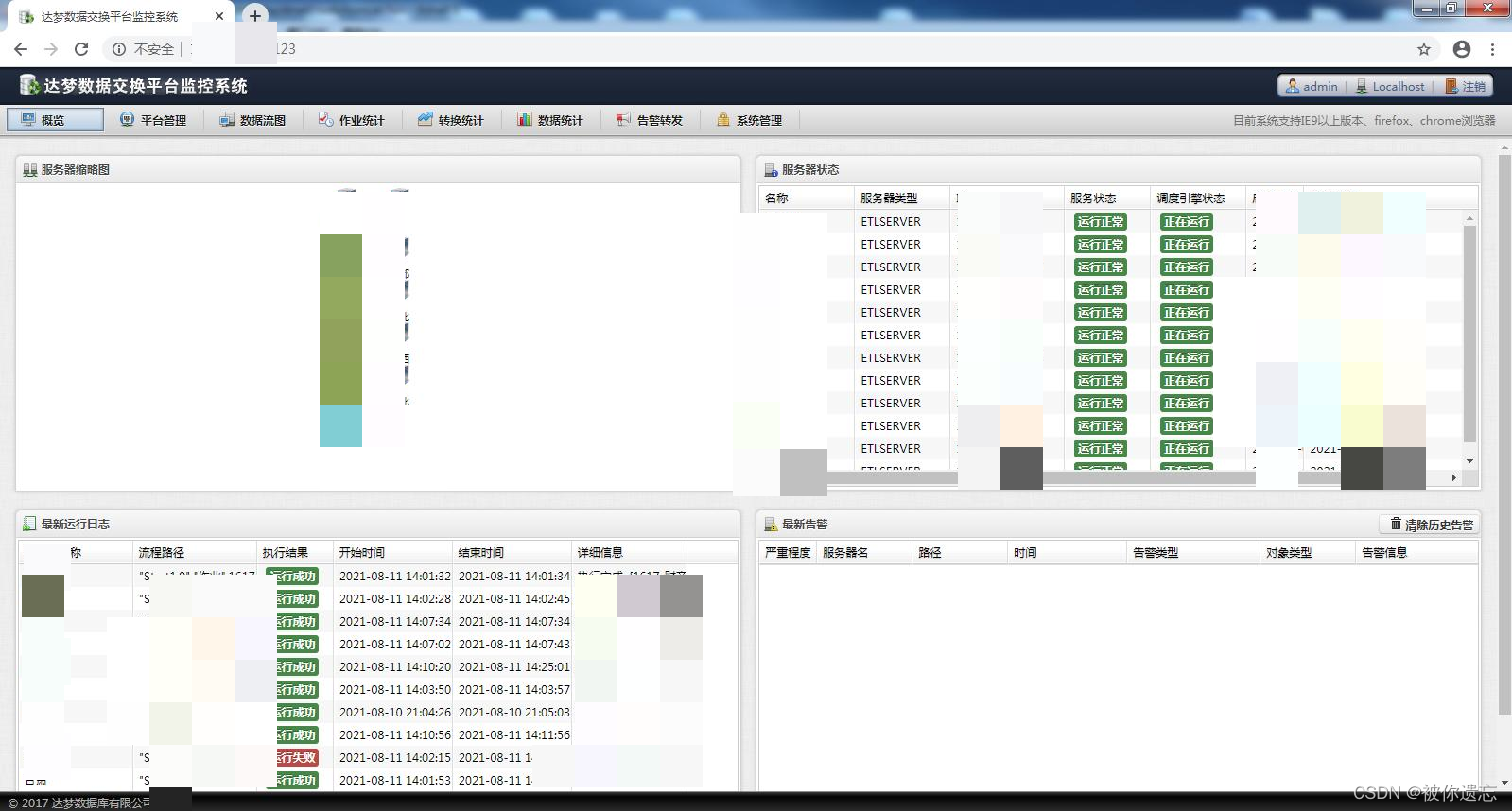Click the 最新告警 panel icon

tap(771, 524)
